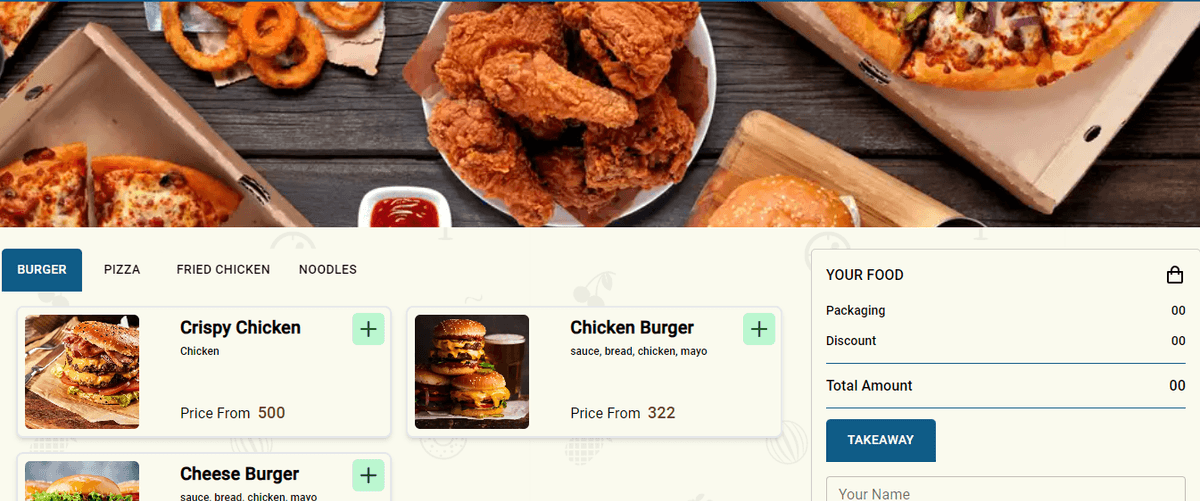1200x501 pixels.
Task: Select the Price From 500 label
Action: coord(233,413)
